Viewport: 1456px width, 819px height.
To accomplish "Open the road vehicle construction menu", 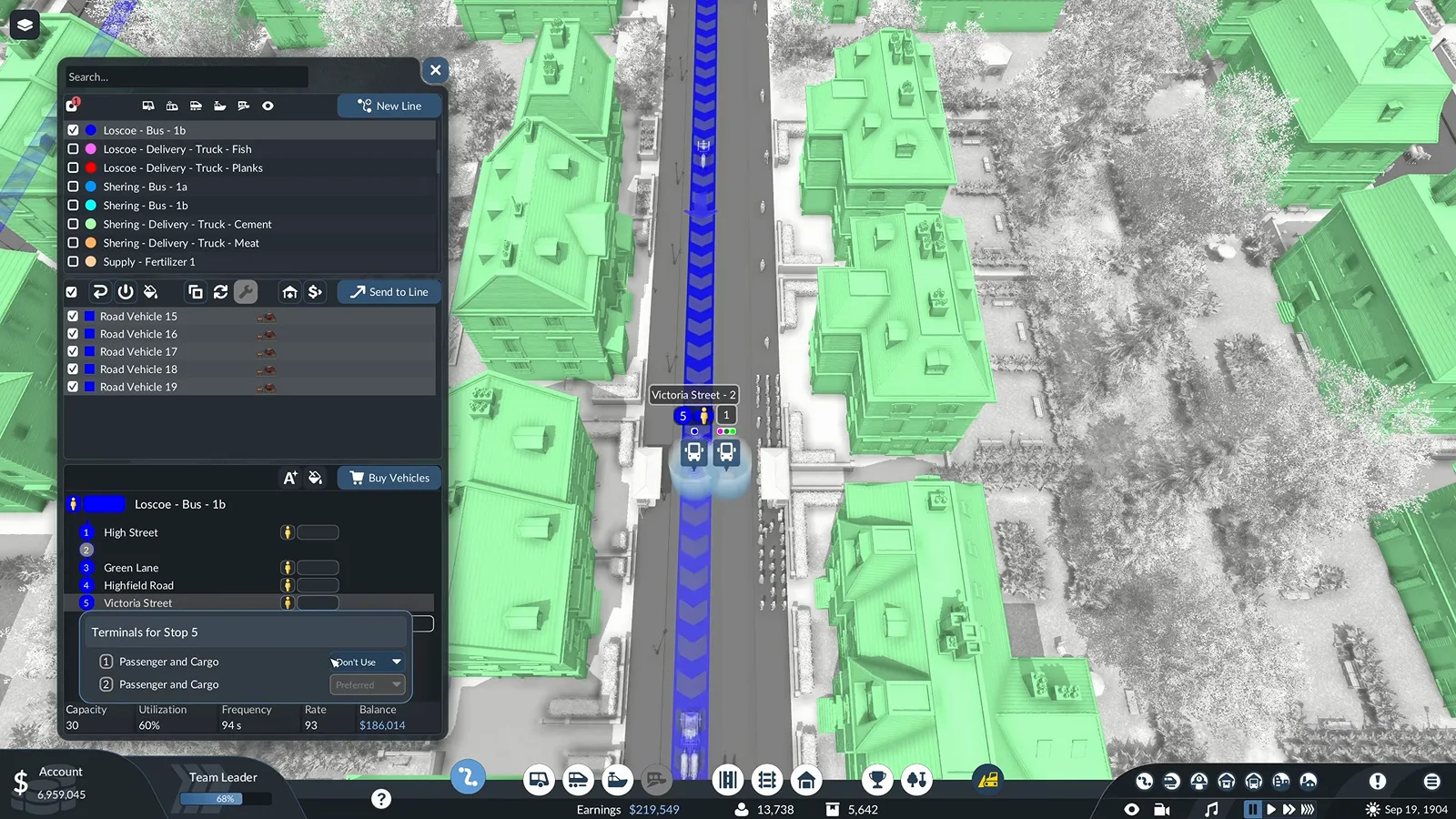I will pyautogui.click(x=539, y=780).
